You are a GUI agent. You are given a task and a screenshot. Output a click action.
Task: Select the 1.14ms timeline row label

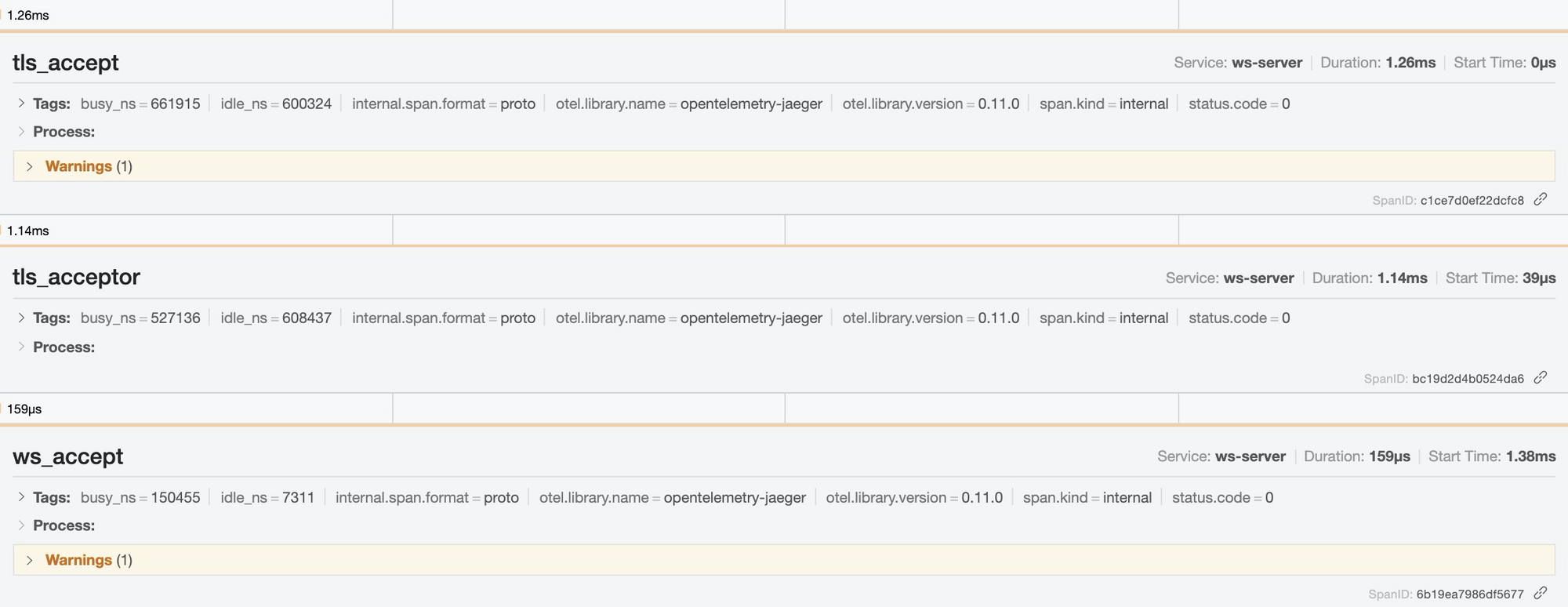click(x=28, y=231)
